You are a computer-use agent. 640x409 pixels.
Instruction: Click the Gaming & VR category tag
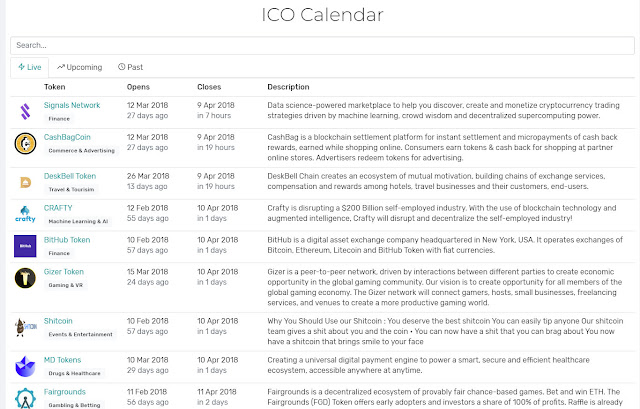[x=68, y=285]
